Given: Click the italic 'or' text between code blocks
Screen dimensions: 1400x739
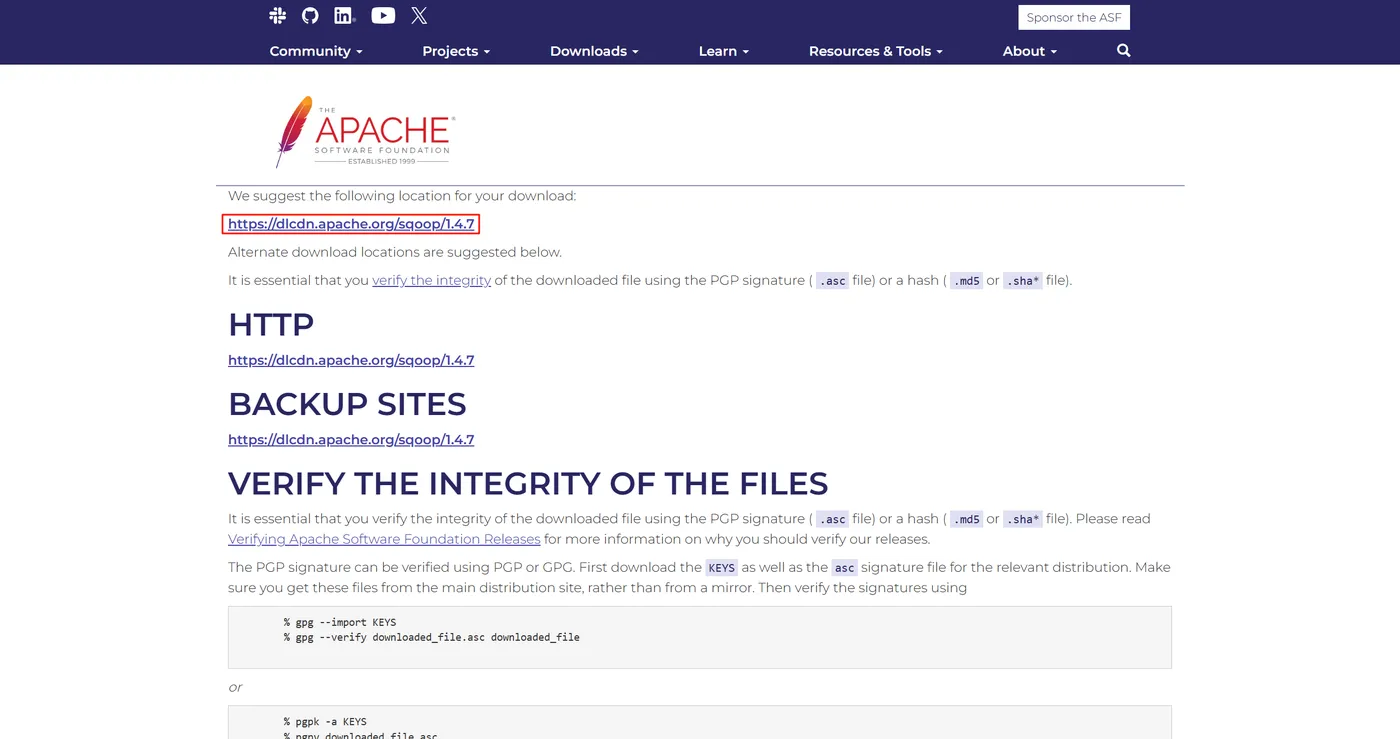Looking at the screenshot, I should pyautogui.click(x=235, y=688).
